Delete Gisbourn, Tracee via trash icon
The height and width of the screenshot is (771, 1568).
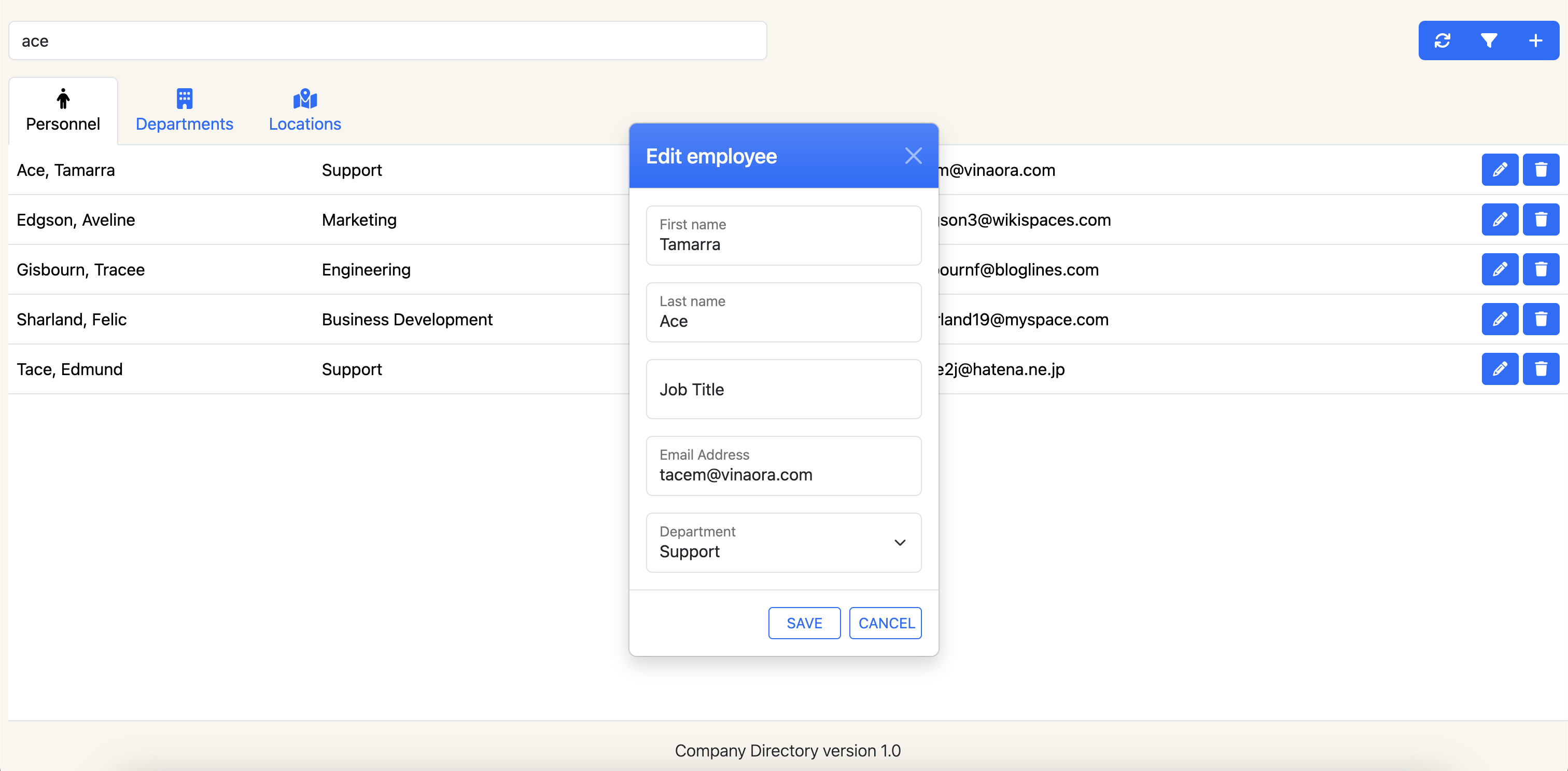(1541, 269)
